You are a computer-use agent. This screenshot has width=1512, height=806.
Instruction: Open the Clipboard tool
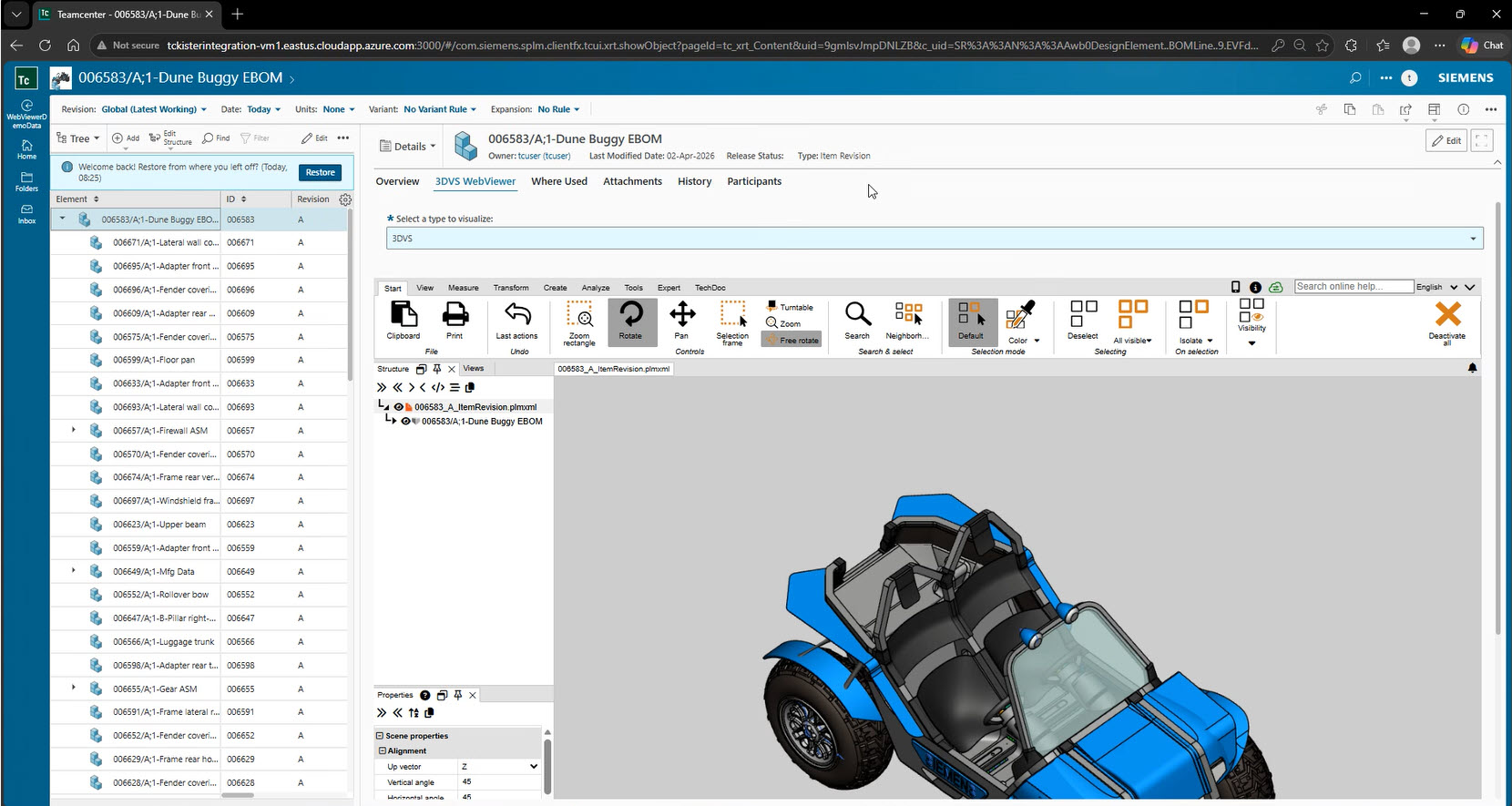(x=404, y=321)
